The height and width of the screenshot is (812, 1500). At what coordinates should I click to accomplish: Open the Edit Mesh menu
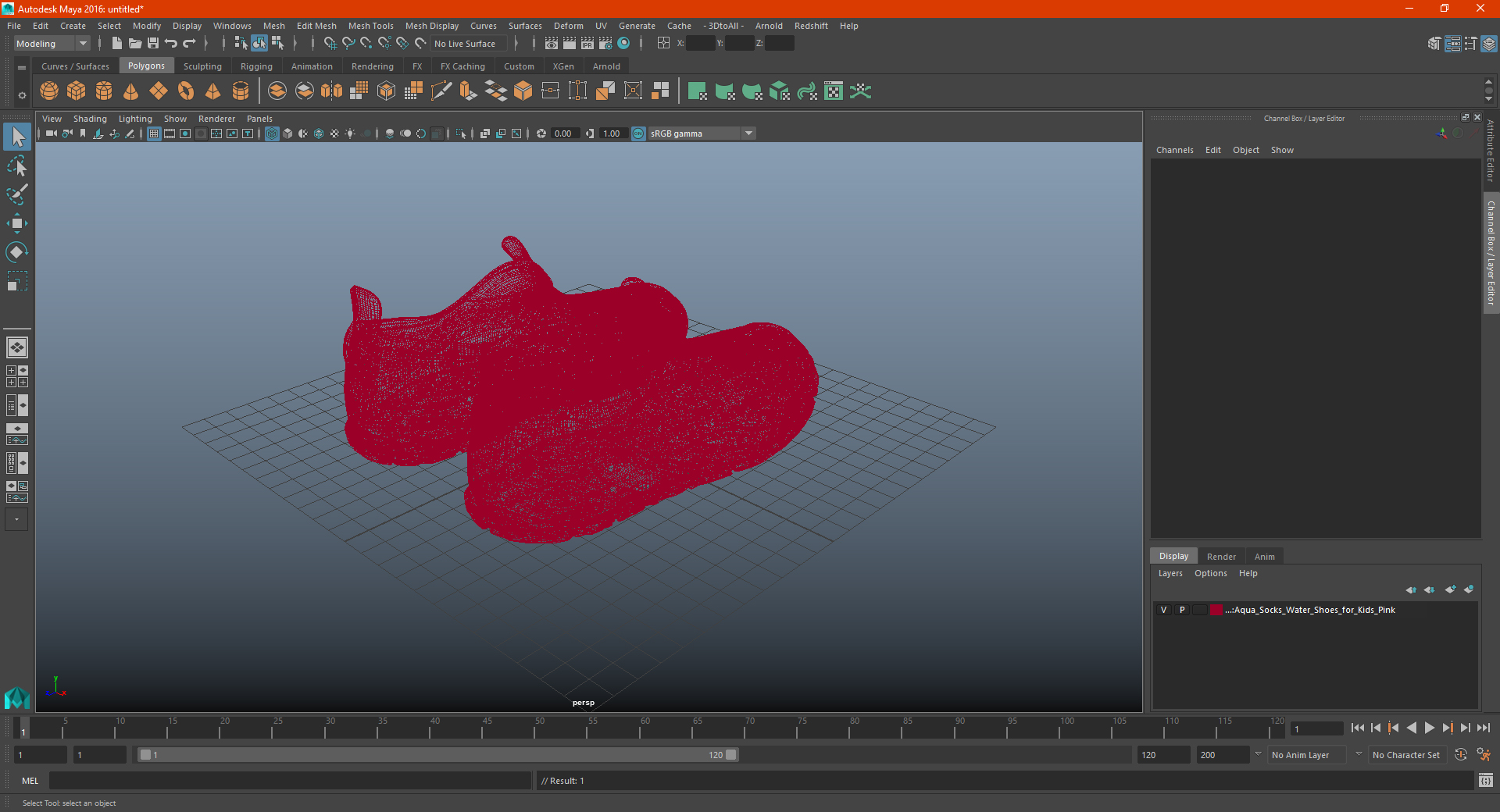click(x=316, y=26)
